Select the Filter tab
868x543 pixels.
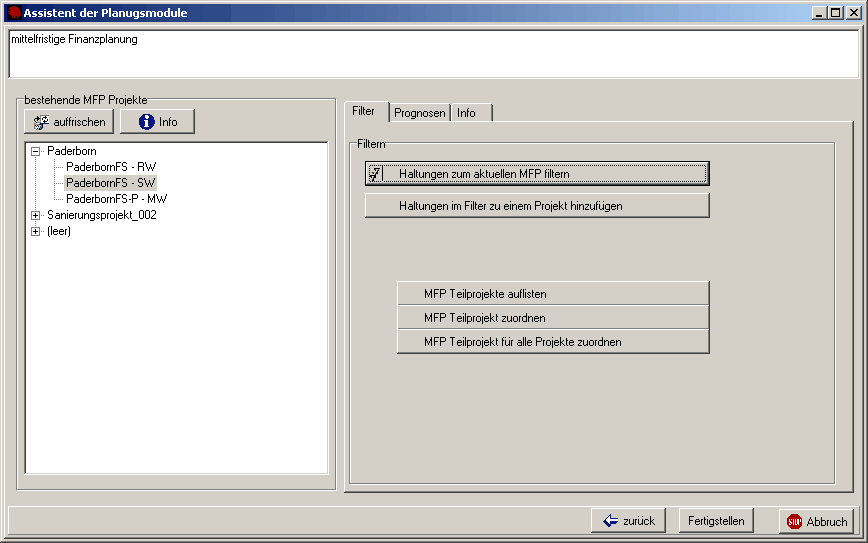click(363, 112)
